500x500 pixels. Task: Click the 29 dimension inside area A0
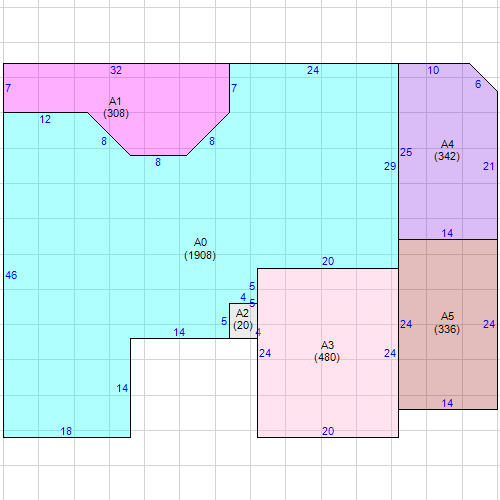390,166
